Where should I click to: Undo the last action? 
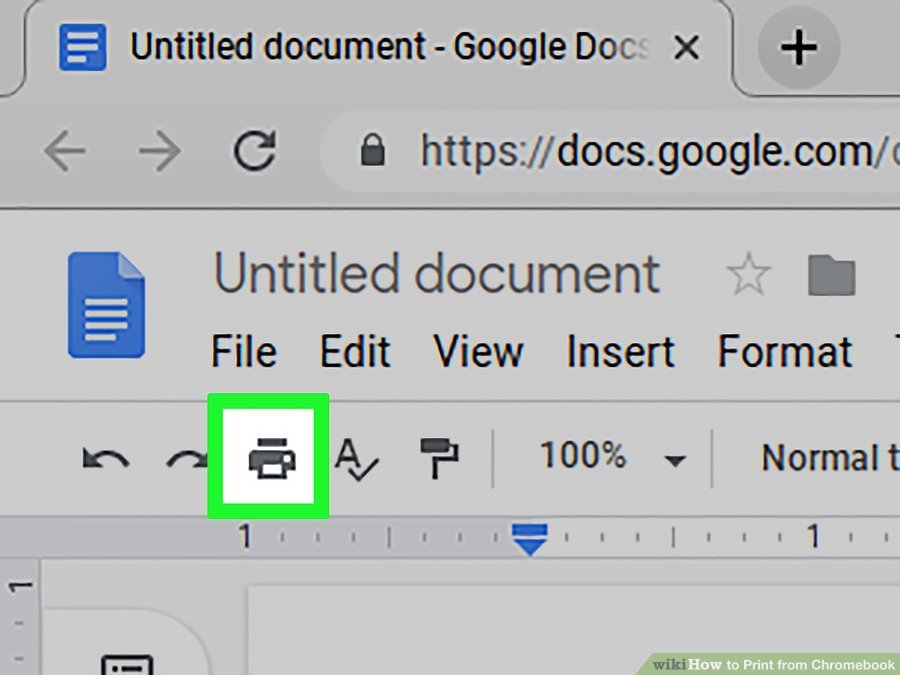pyautogui.click(x=106, y=459)
